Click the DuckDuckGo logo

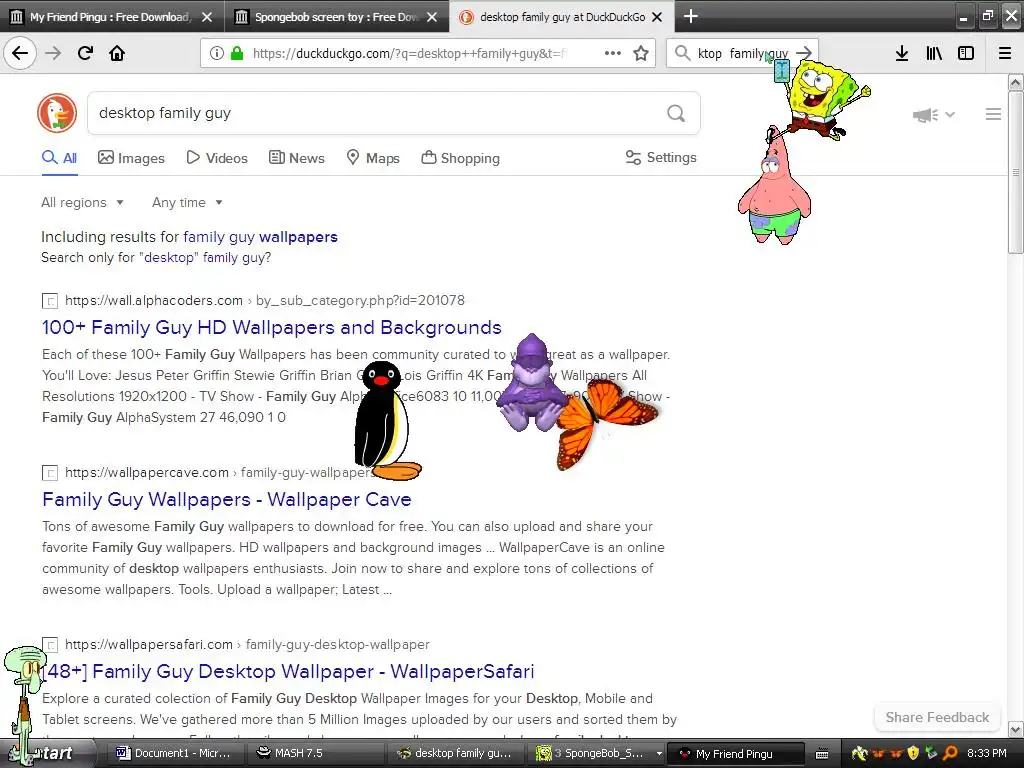[x=57, y=113]
